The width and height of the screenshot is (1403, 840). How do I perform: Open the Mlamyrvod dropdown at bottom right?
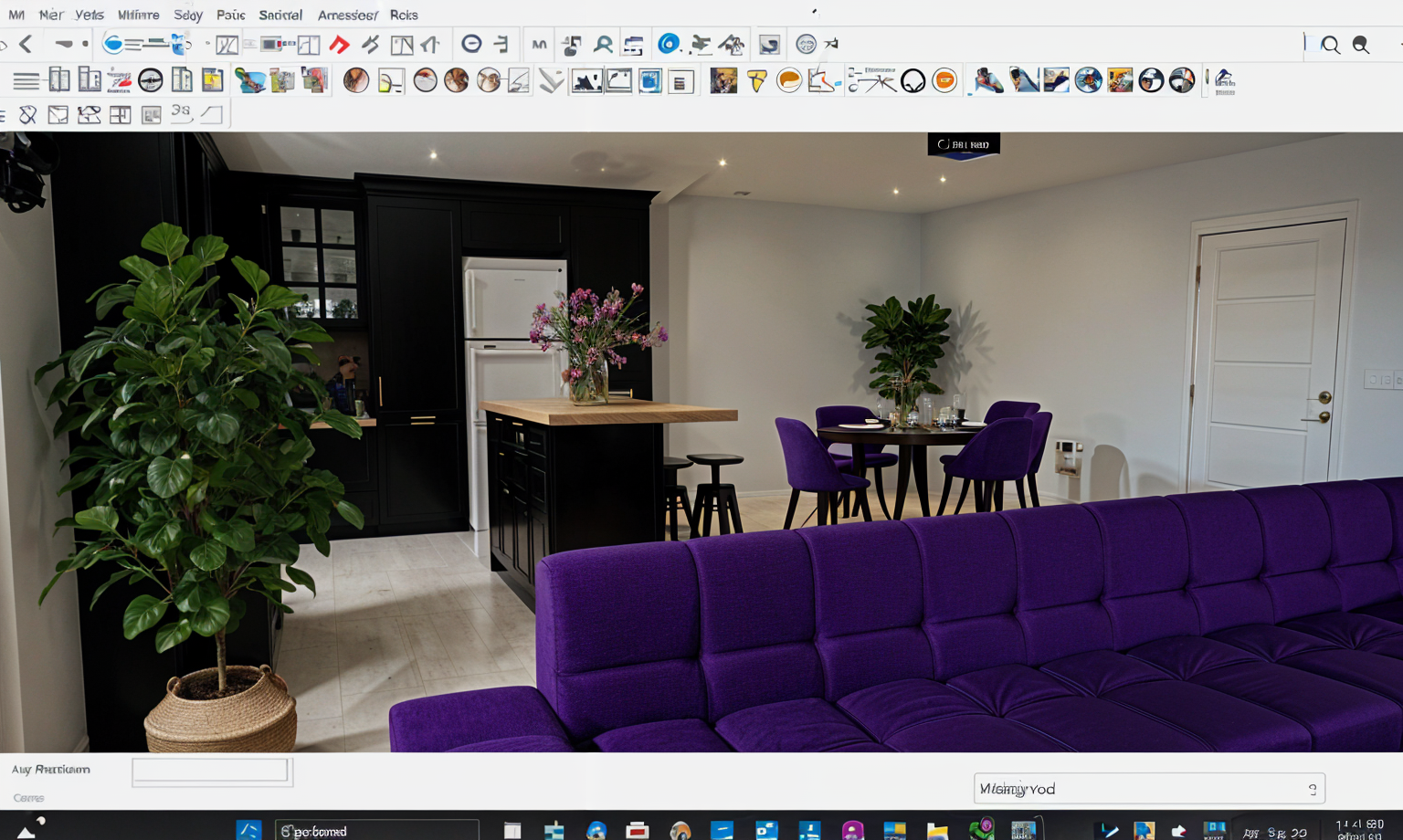(1142, 789)
